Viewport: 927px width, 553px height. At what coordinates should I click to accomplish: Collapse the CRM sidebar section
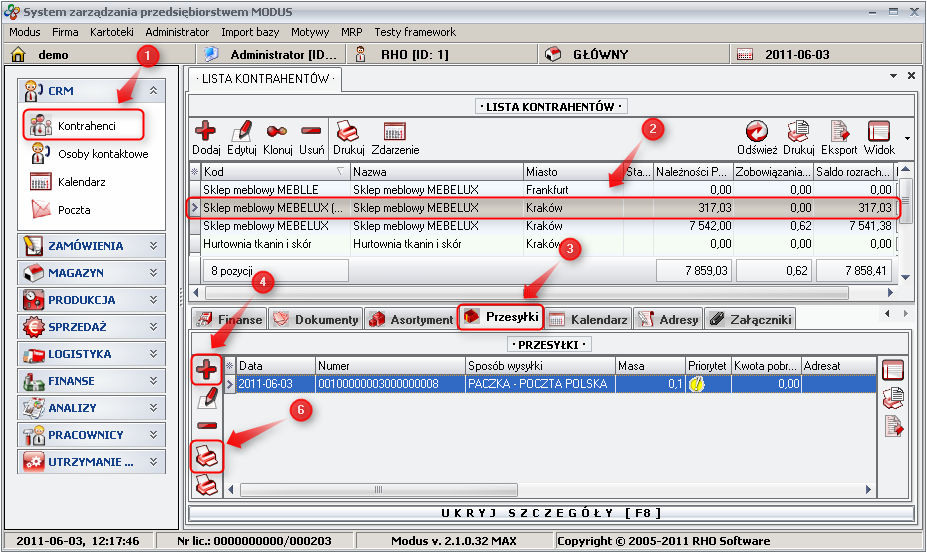(x=153, y=91)
